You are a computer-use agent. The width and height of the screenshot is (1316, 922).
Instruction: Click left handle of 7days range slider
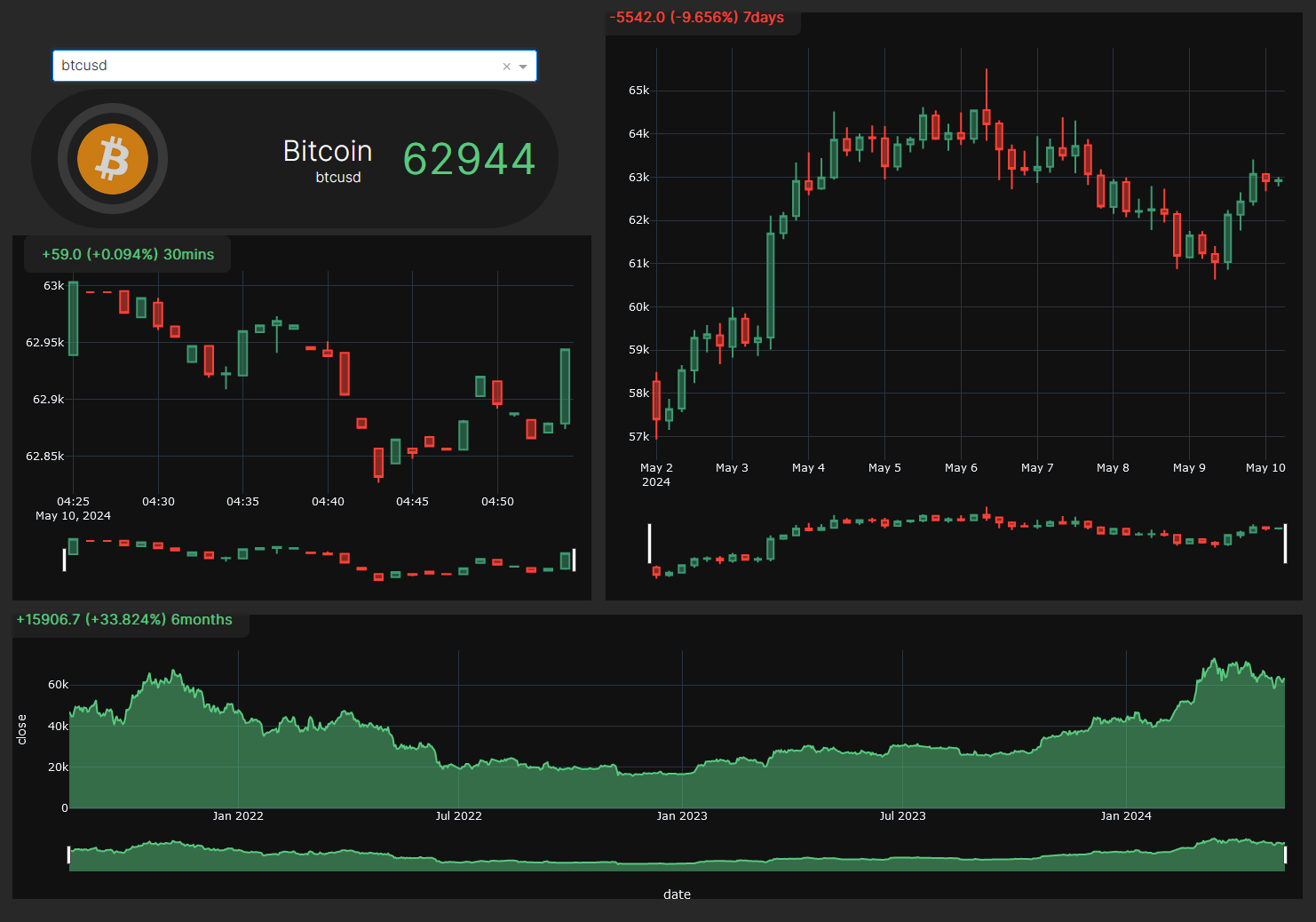[650, 543]
